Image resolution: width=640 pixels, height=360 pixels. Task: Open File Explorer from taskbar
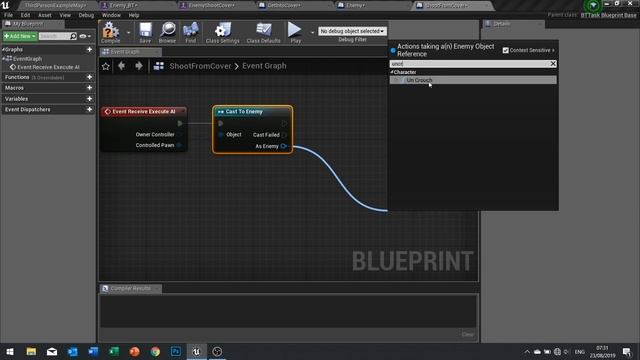pyautogui.click(x=31, y=352)
